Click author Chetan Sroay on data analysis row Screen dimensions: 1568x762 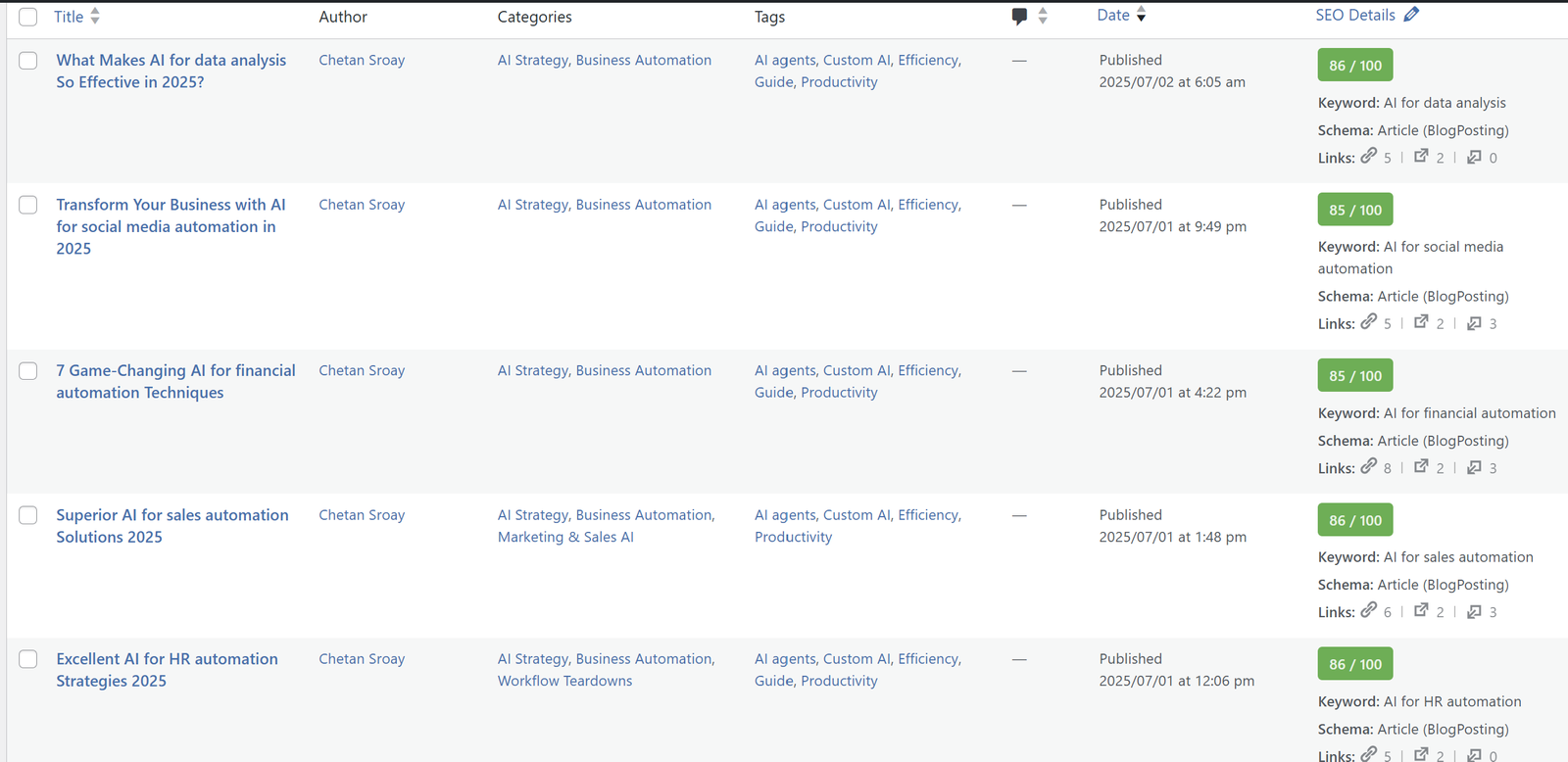pos(362,61)
